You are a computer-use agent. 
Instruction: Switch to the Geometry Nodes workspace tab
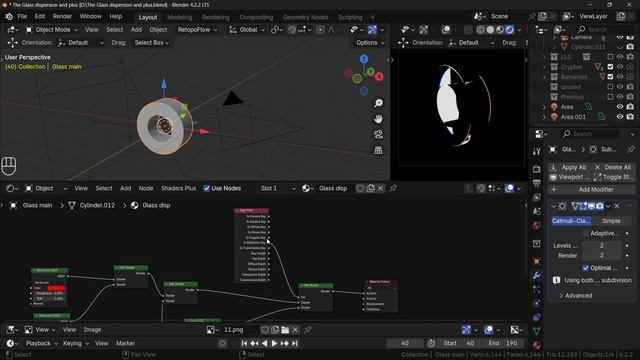tap(305, 17)
